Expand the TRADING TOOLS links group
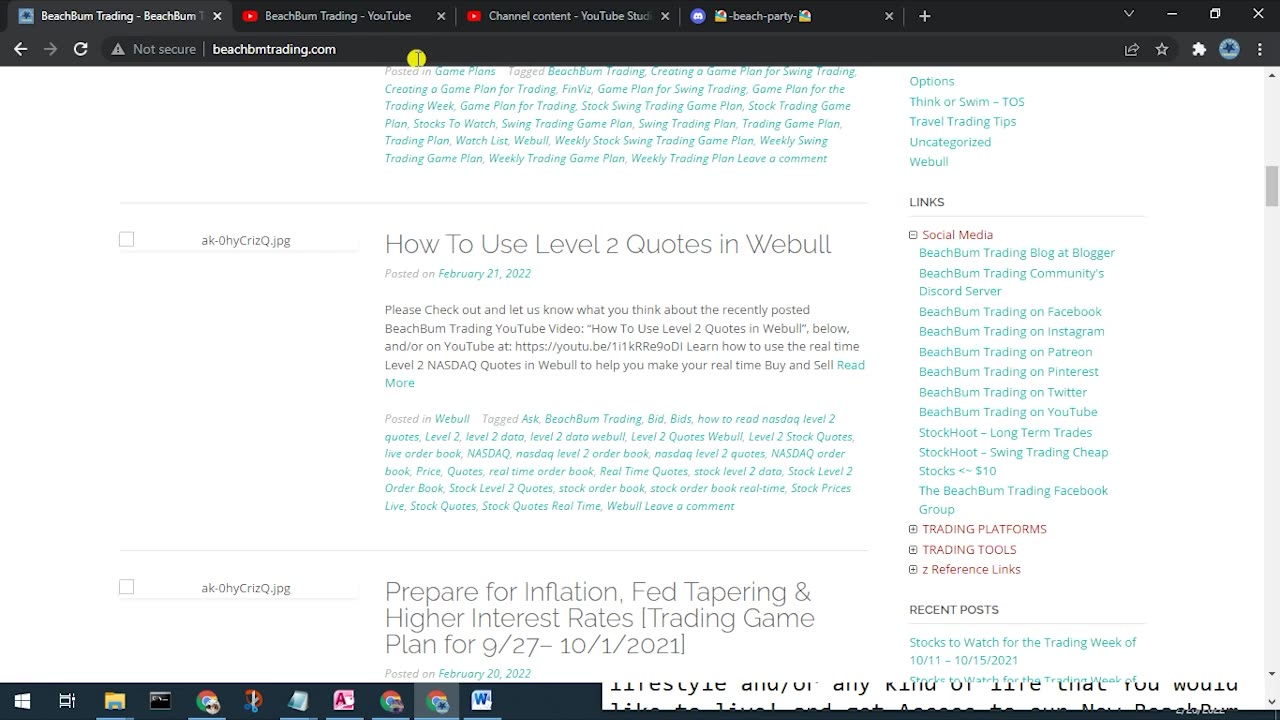This screenshot has width=1280, height=720. pyautogui.click(x=913, y=549)
